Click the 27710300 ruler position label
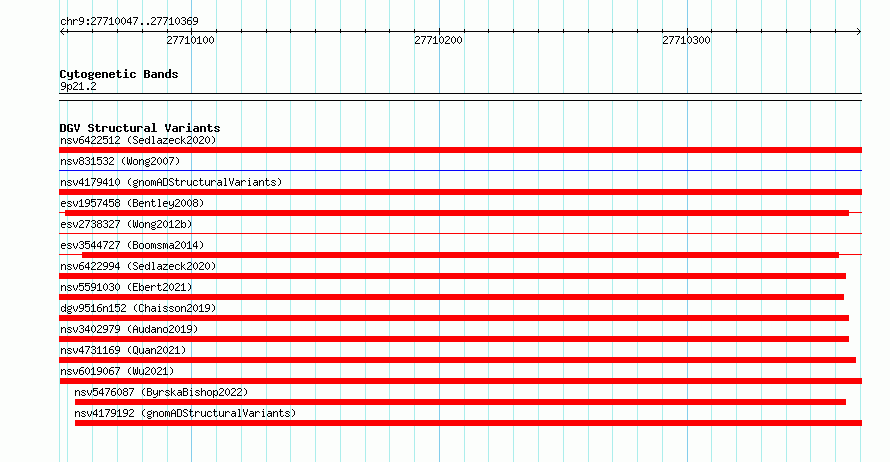This screenshot has width=890, height=462. pyautogui.click(x=686, y=40)
